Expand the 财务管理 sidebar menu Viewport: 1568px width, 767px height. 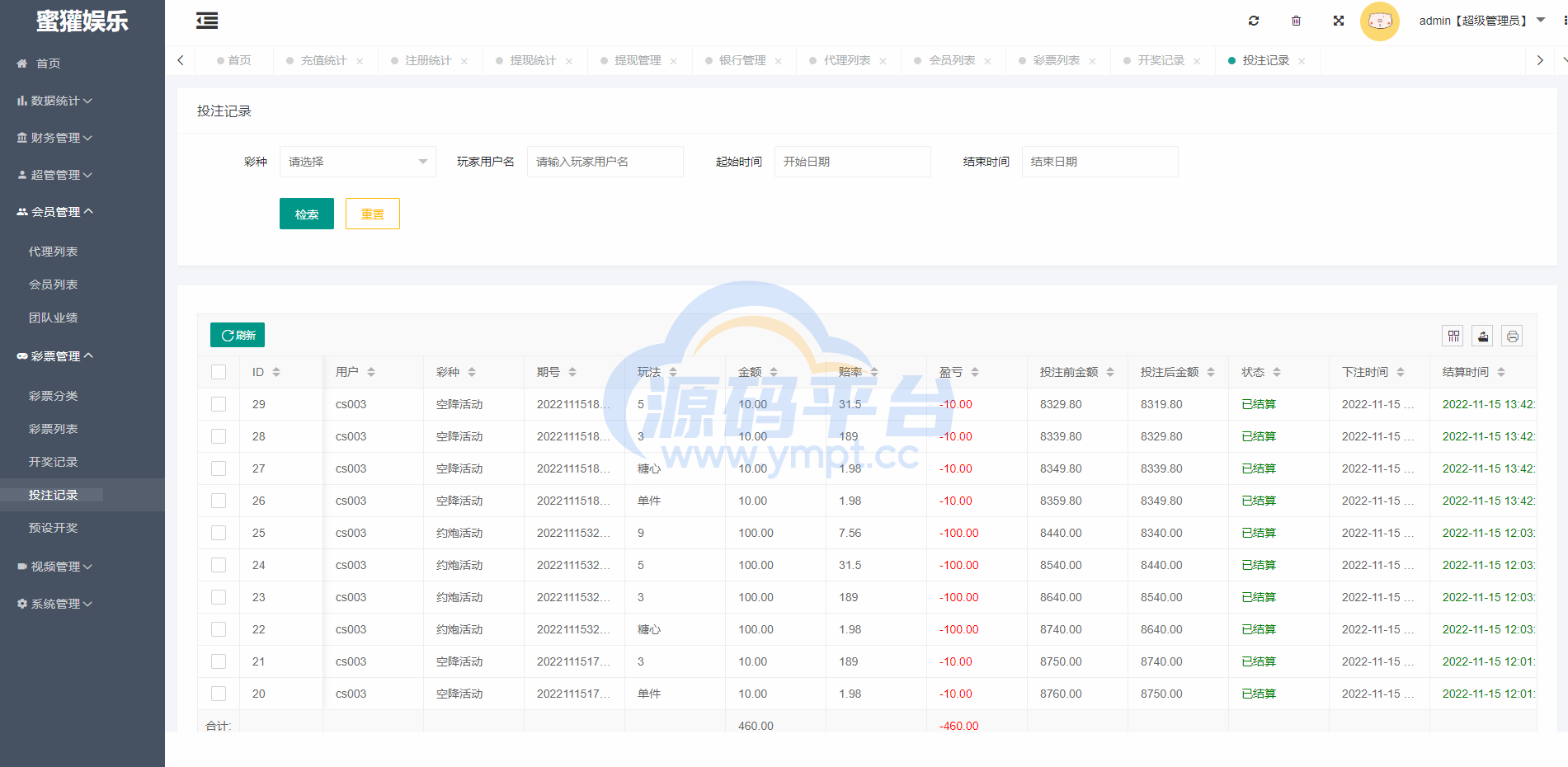82,138
